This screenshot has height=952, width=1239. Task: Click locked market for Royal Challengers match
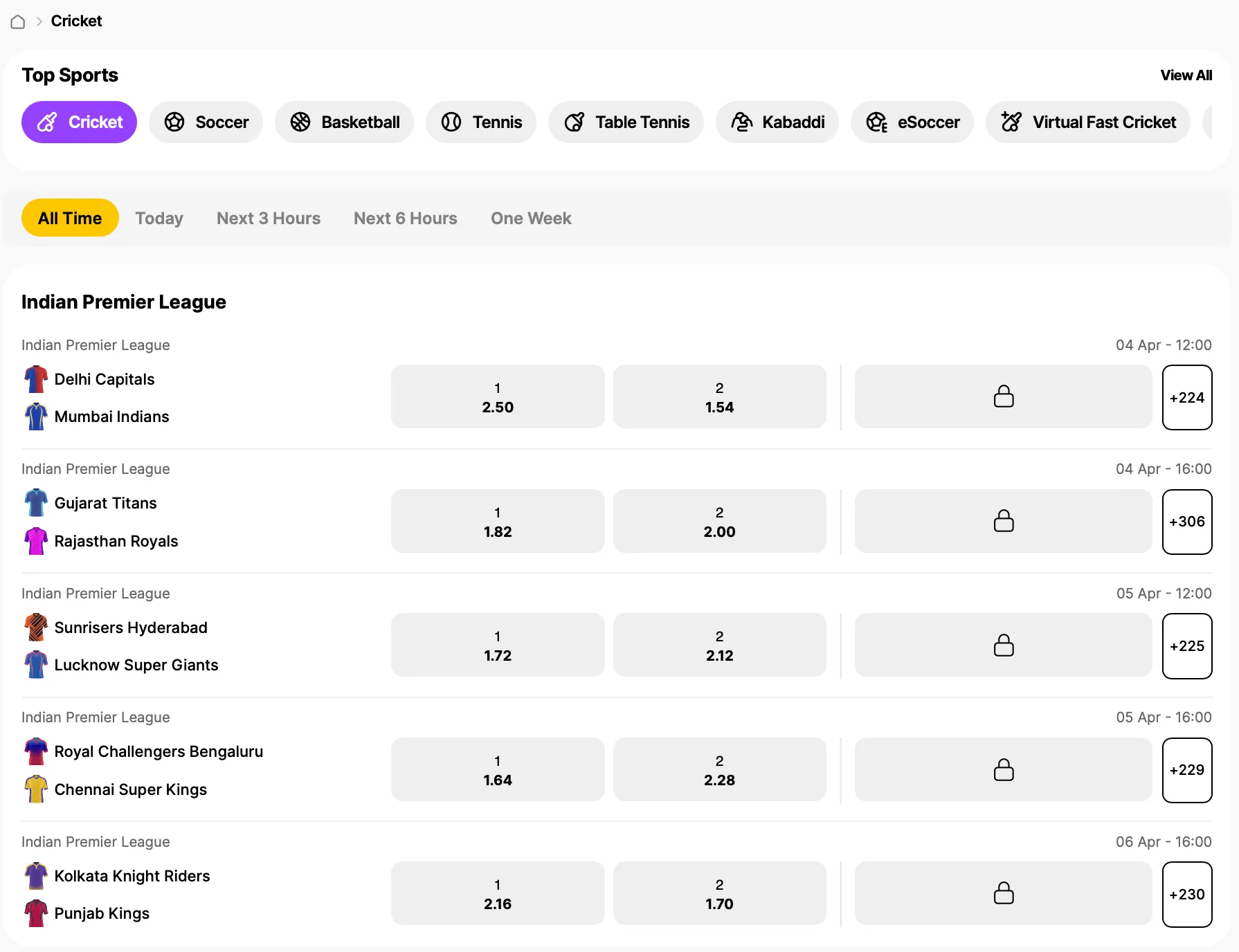1004,770
